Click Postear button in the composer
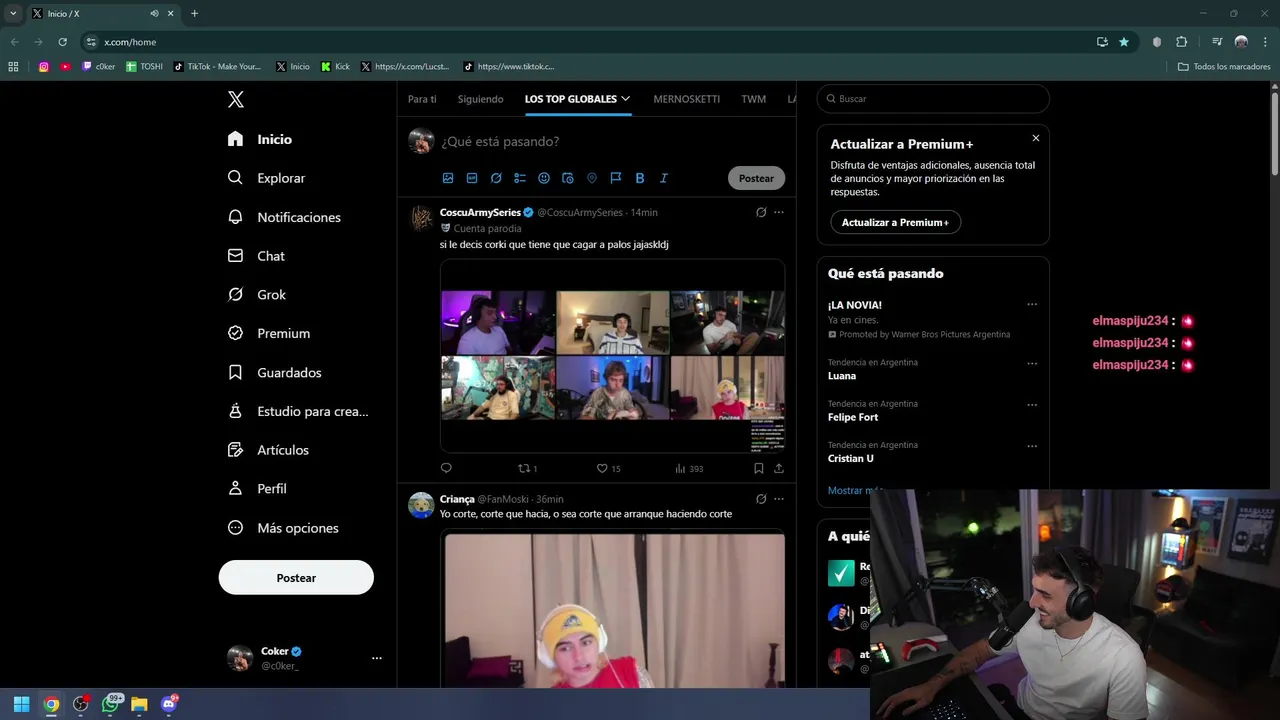Image resolution: width=1280 pixels, height=720 pixels. (x=756, y=178)
